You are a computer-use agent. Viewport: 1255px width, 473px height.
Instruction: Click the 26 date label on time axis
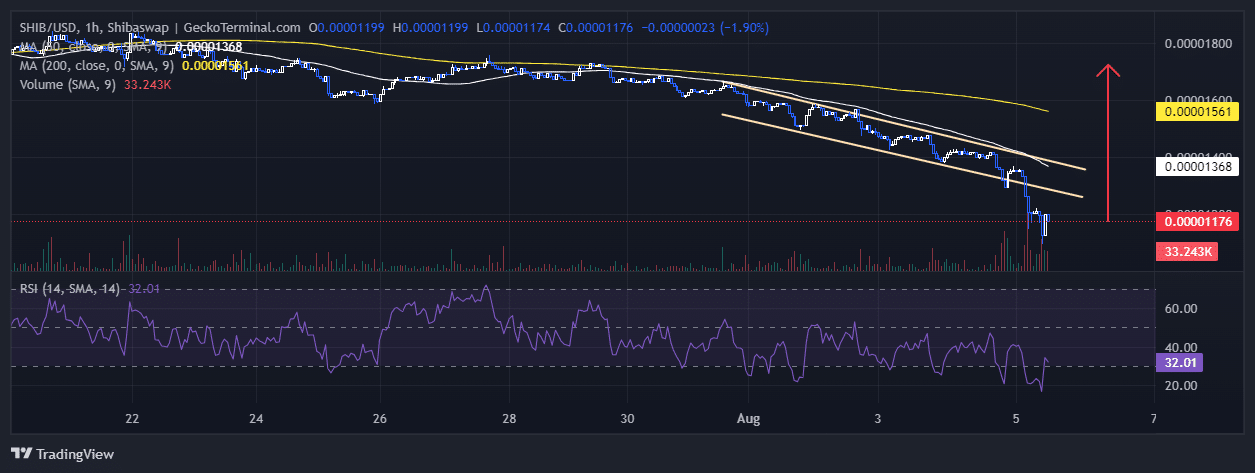click(380, 419)
